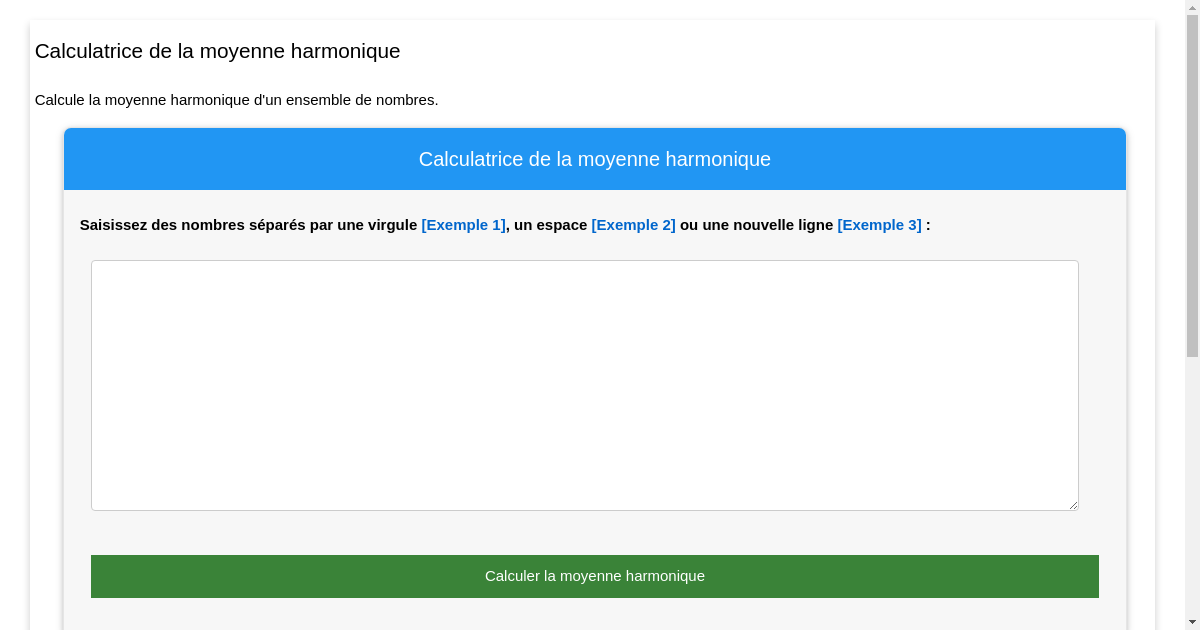The height and width of the screenshot is (630, 1200).
Task: Click inside the numbers input textarea
Action: pyautogui.click(x=584, y=384)
